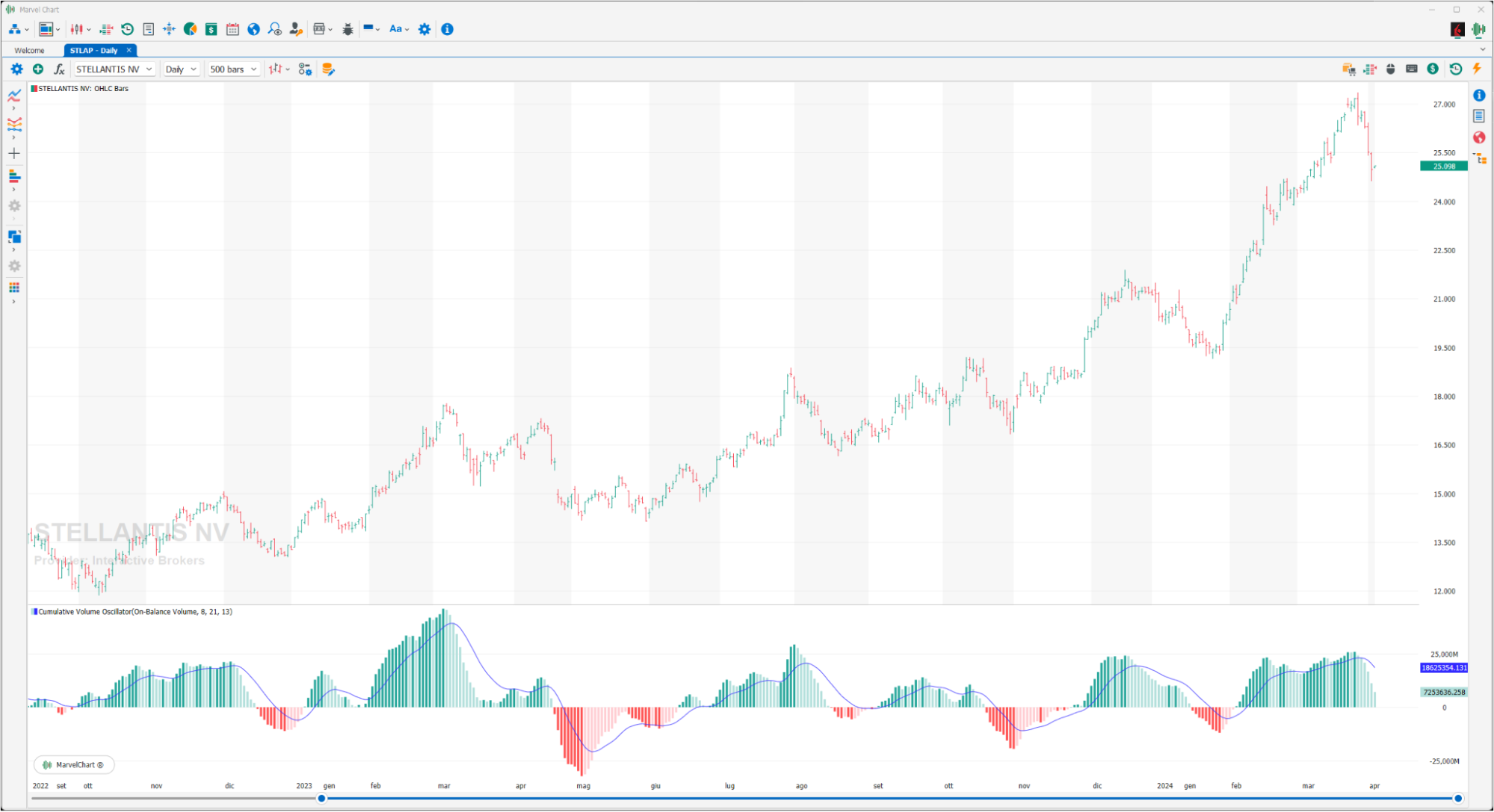
Task: Click the left handle of time range slider
Action: pos(322,799)
